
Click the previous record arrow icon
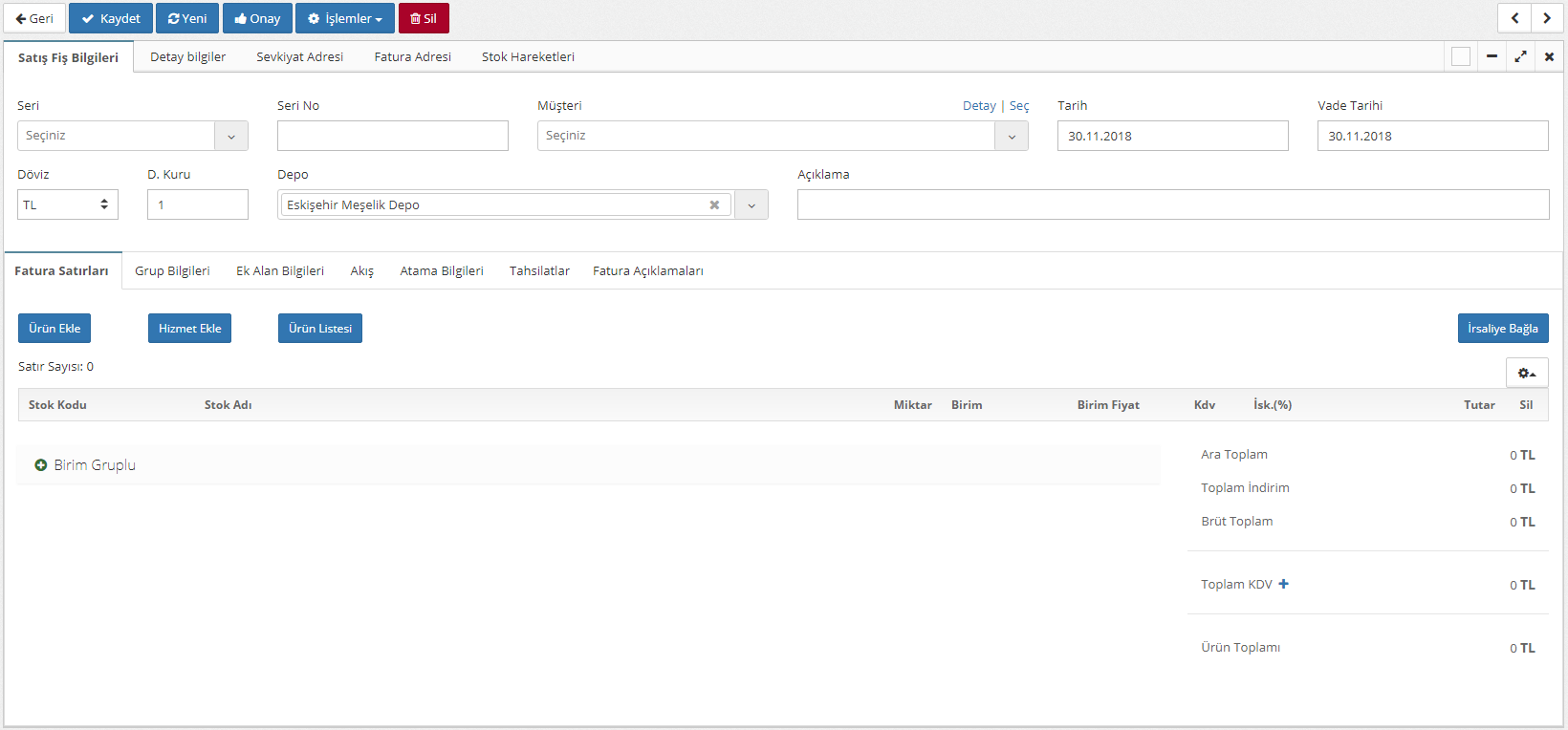pos(1514,18)
